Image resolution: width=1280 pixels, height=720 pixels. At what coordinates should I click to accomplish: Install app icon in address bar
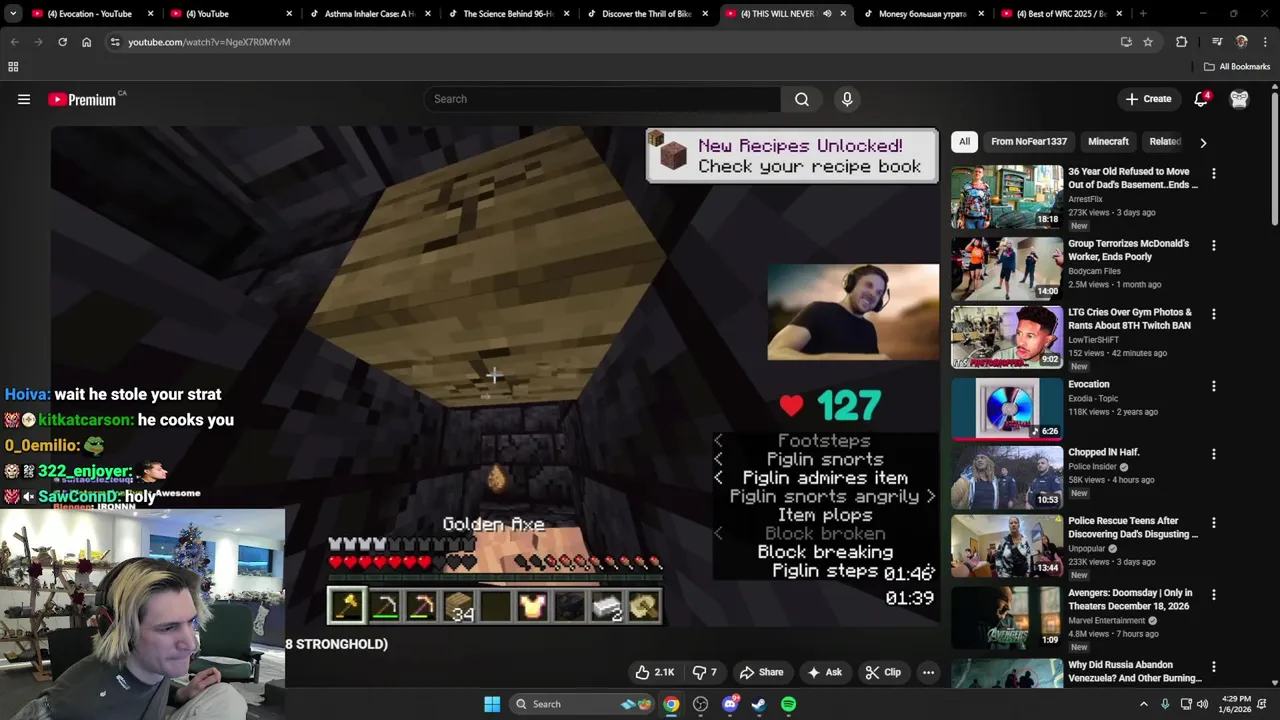pos(1126,42)
